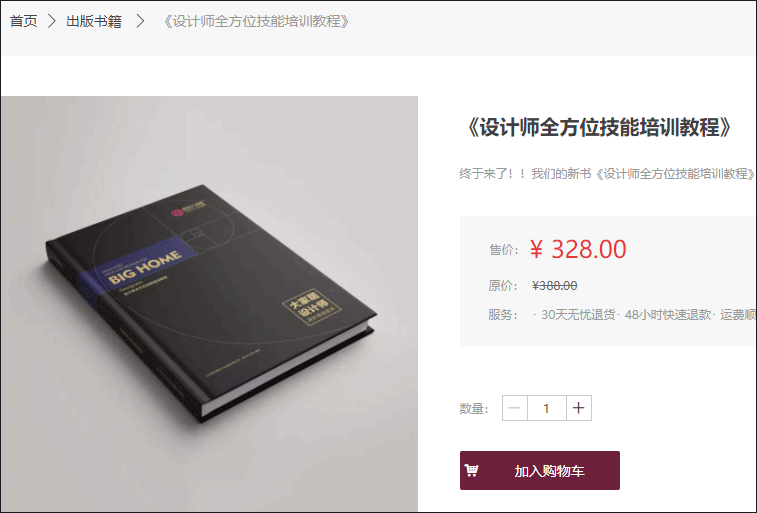Click the book product image
Screen dimensions: 757x513
[x=210, y=304]
